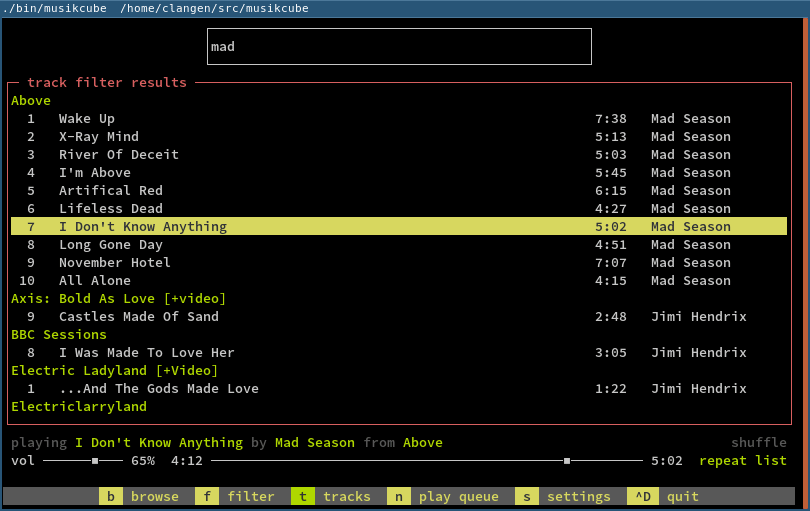Toggle the repeat list mode
The height and width of the screenshot is (511, 810).
point(743,461)
